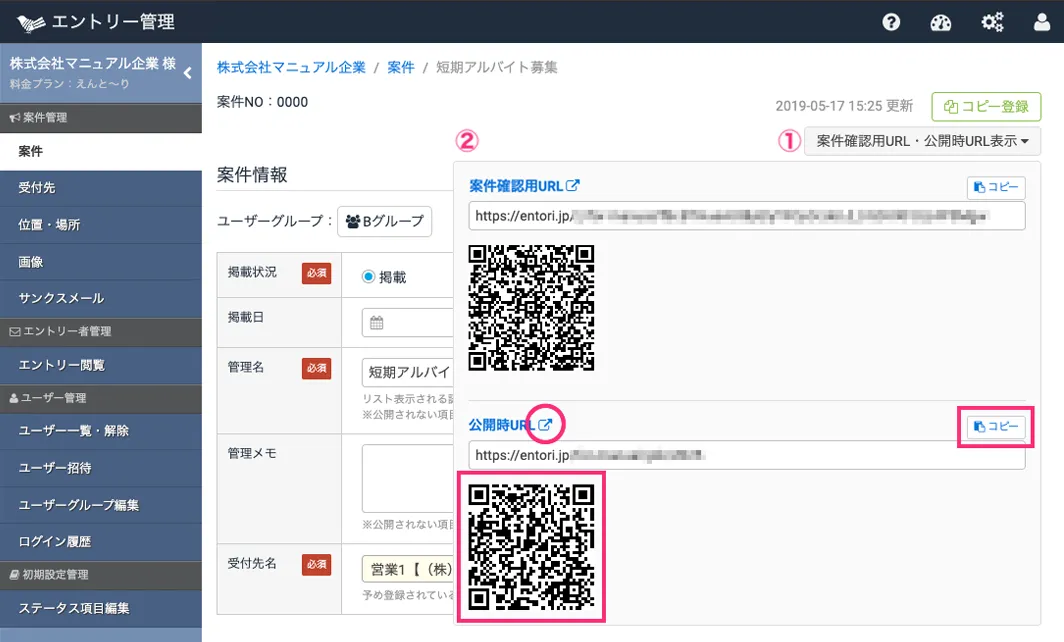Expand the 案件確認用URL・公開時URL表示 dropdown
This screenshot has height=642, width=1064.
pyautogui.click(x=922, y=141)
